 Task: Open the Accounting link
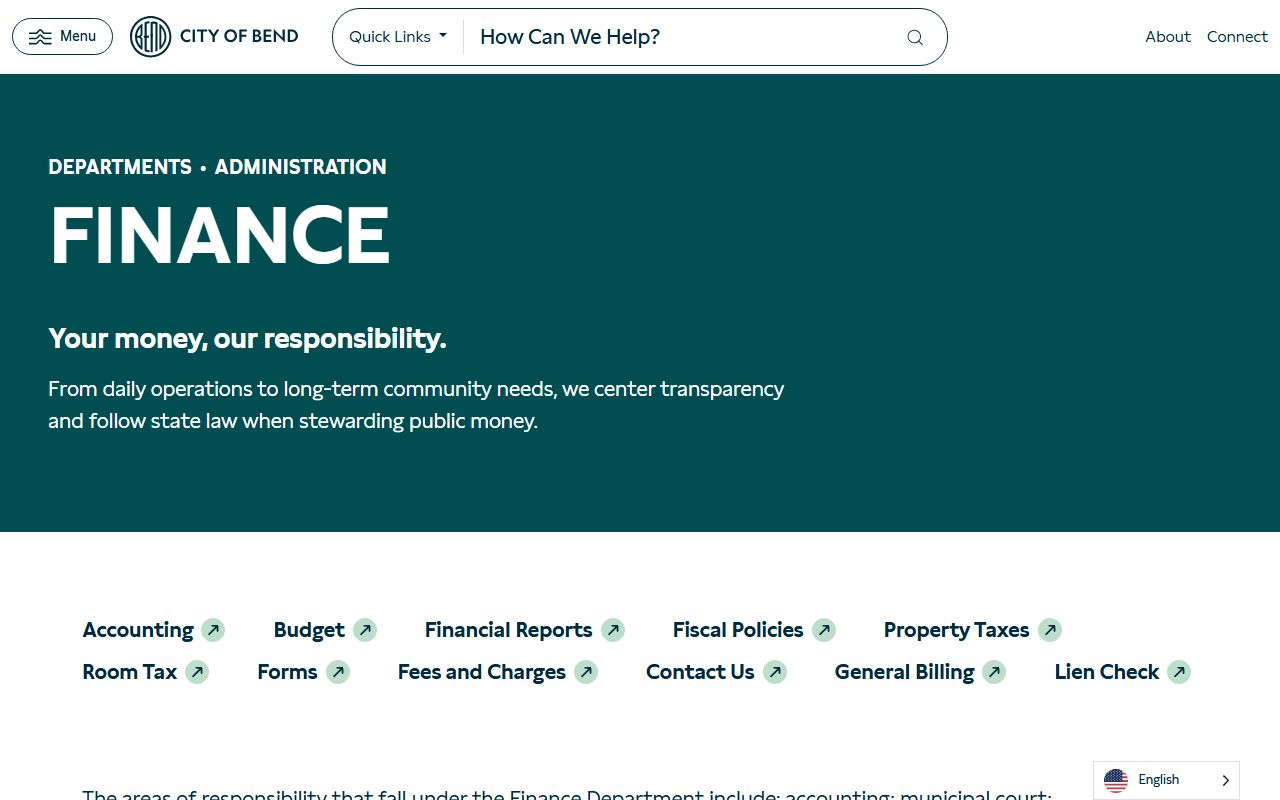[138, 630]
